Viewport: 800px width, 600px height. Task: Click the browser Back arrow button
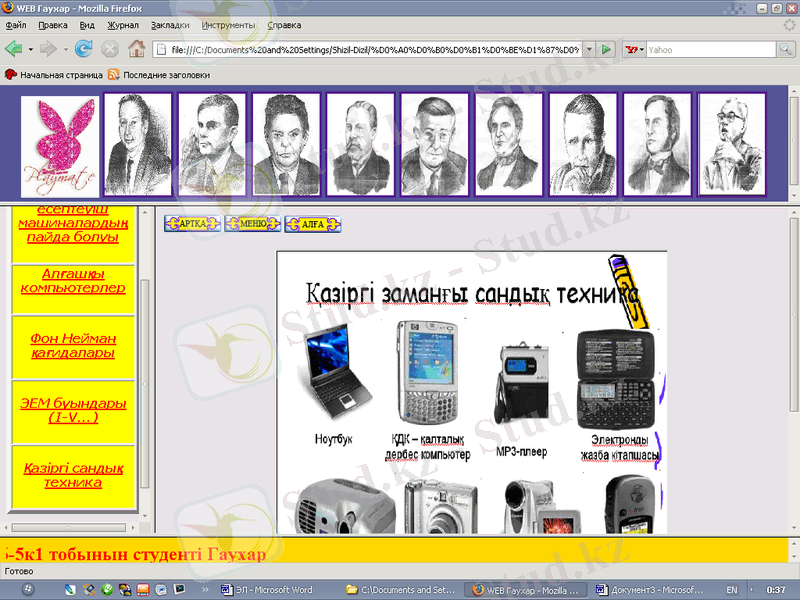13,48
